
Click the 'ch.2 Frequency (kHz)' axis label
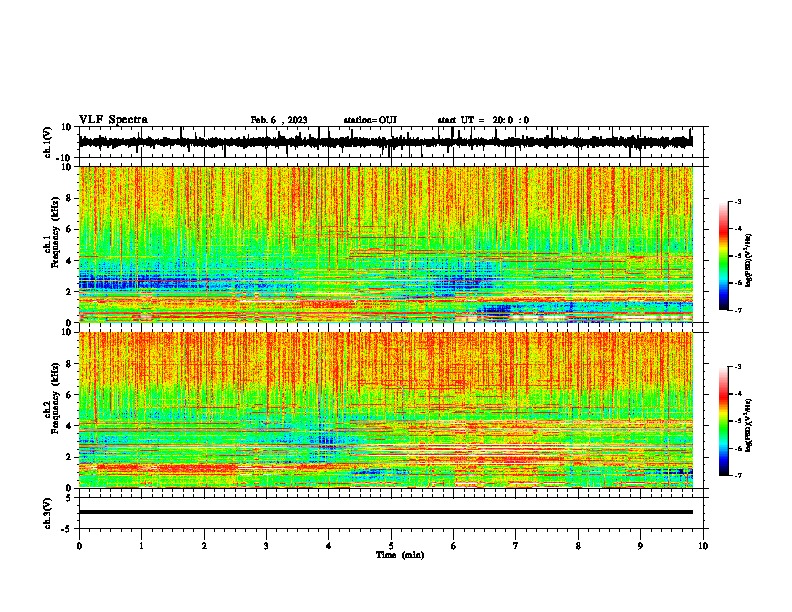tap(53, 398)
